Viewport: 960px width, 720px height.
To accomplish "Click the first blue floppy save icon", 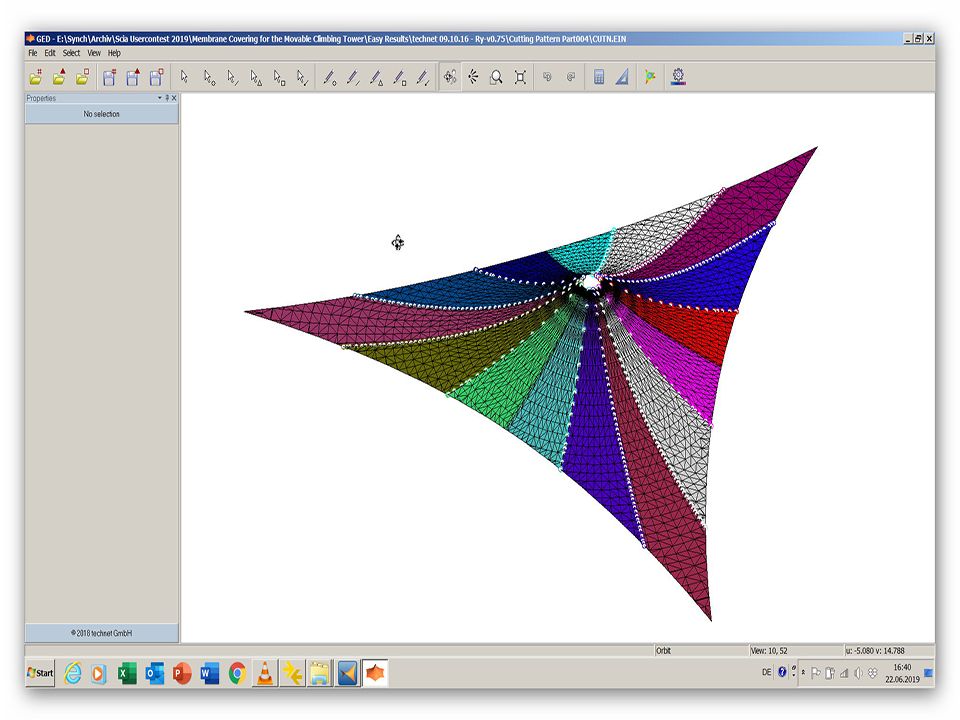I will (109, 77).
